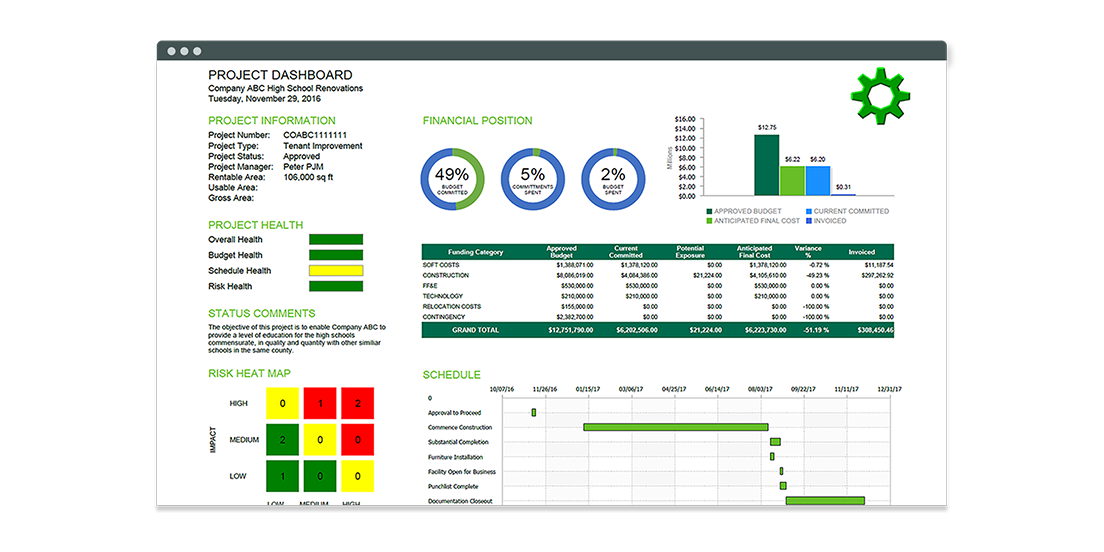
Task: Click the Approved Budget legend swatch
Action: click(x=710, y=211)
